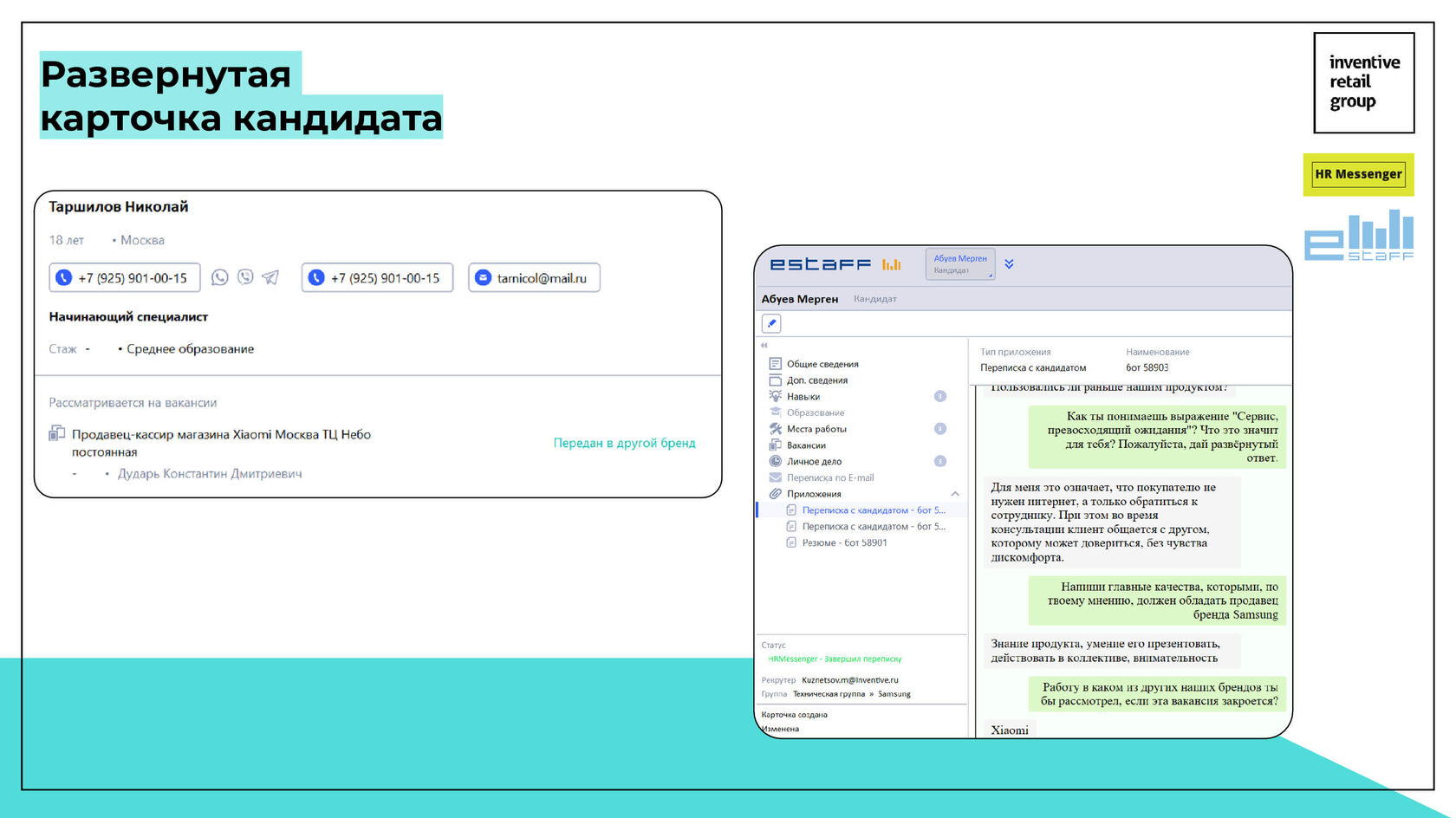This screenshot has width=1456, height=818.
Task: Click the phone button next to the WhatsApp icon
Action: tap(125, 277)
